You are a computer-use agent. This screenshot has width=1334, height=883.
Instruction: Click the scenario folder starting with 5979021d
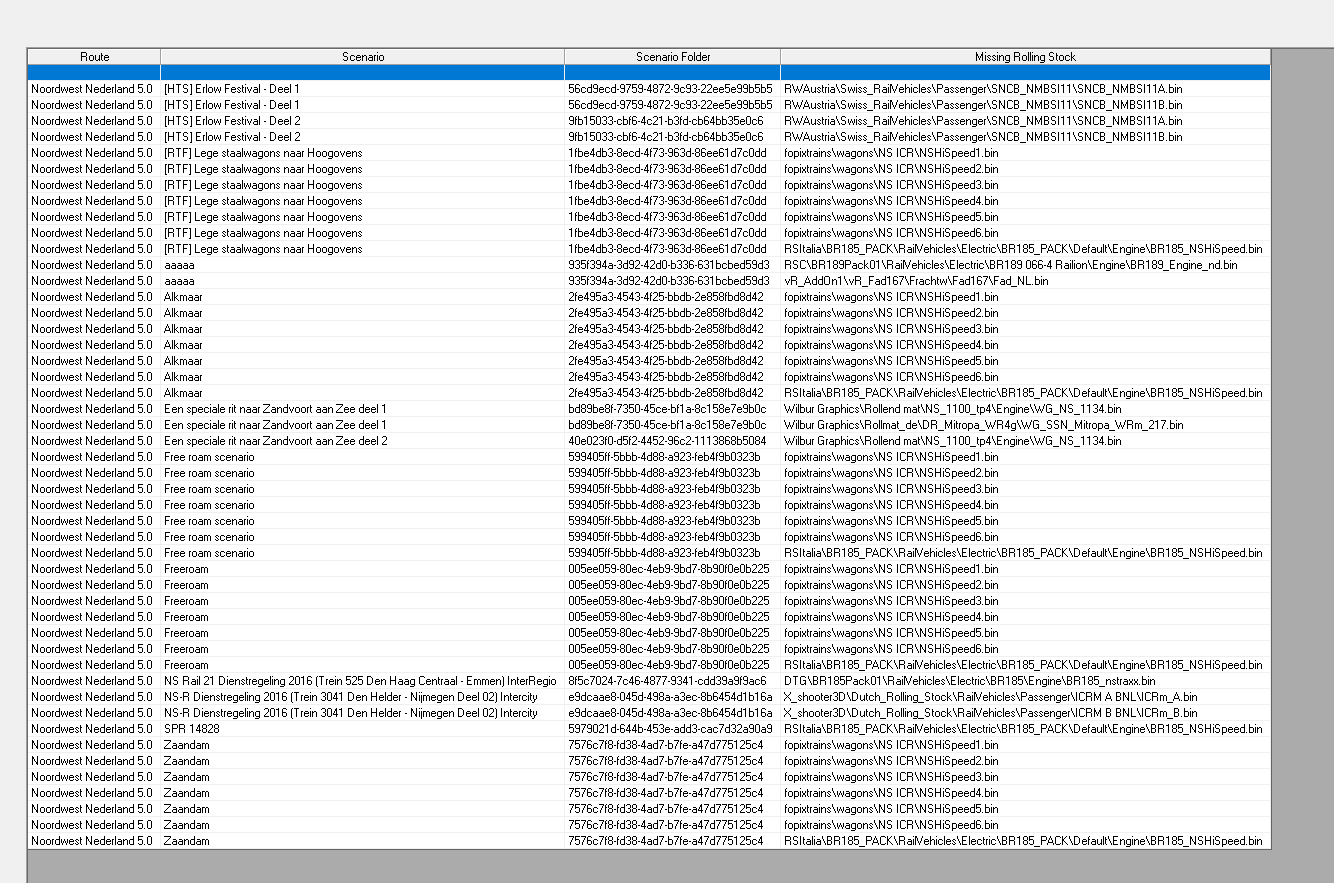click(x=670, y=729)
